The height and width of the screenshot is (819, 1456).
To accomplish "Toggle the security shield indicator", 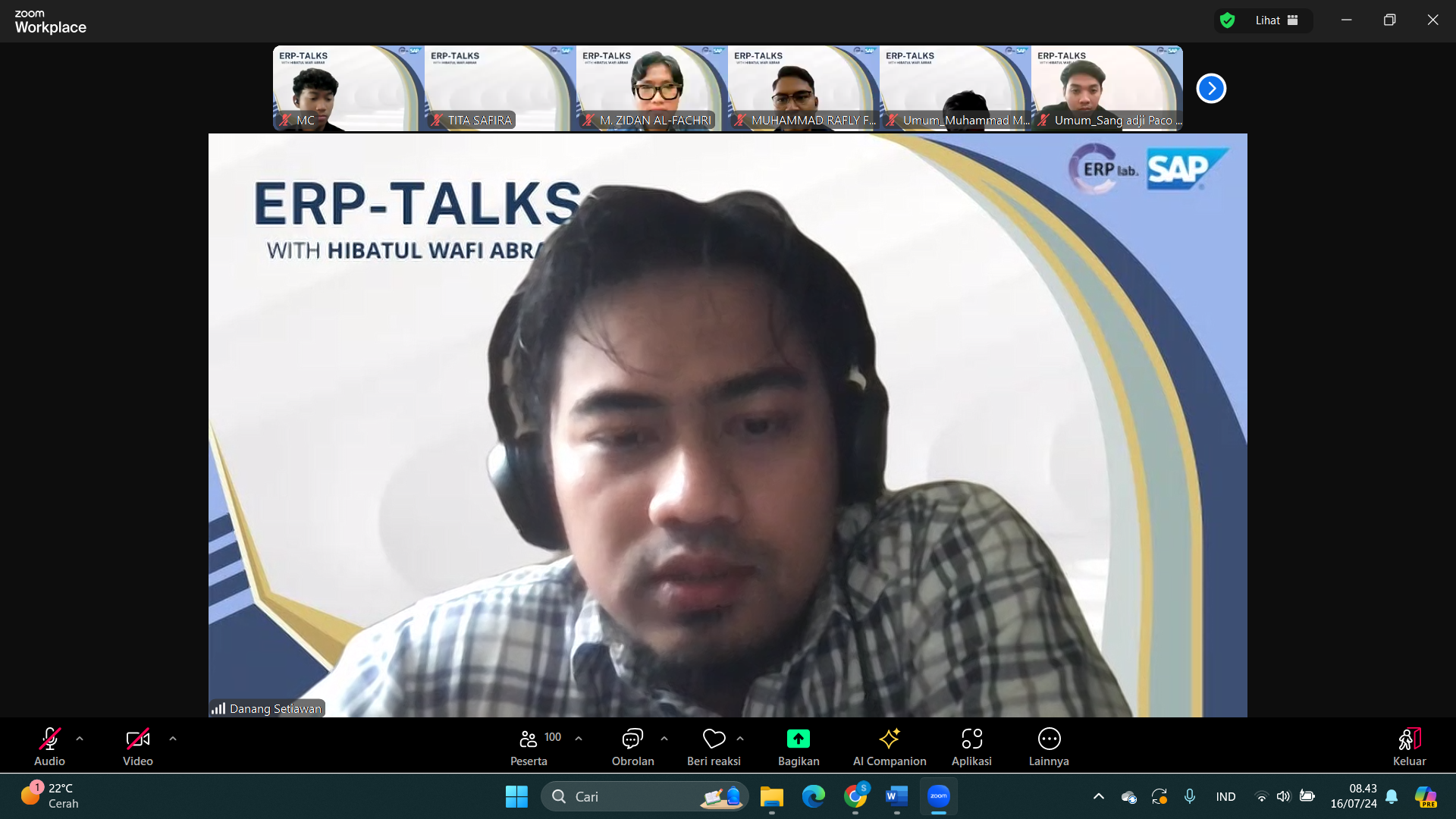I will coord(1228,20).
